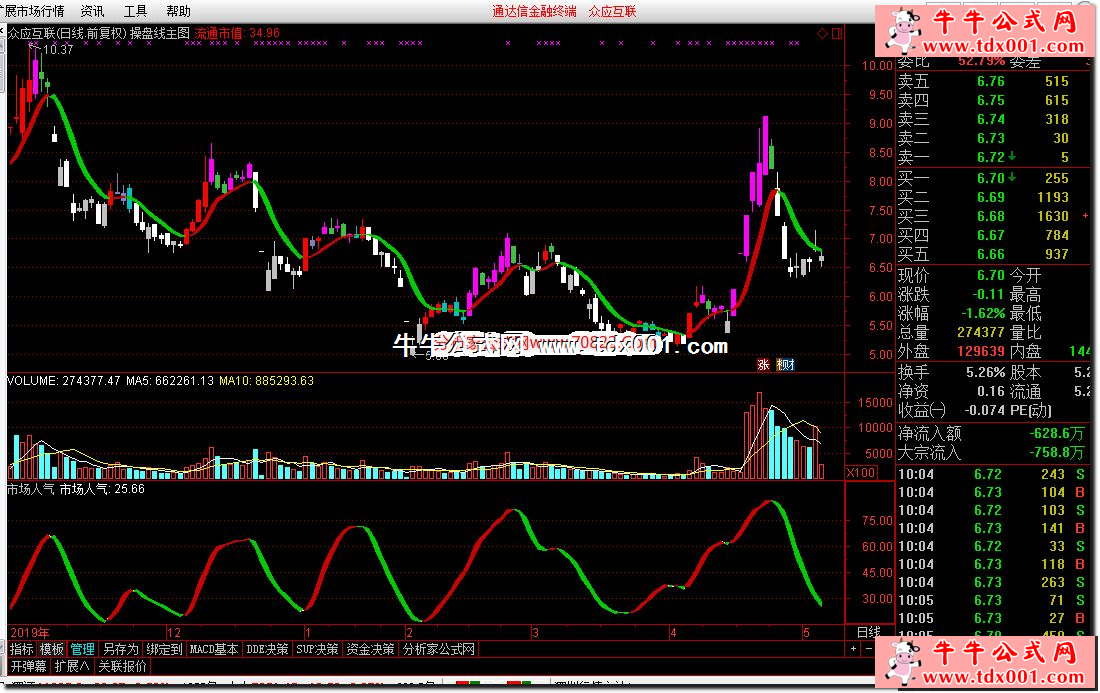Screen dimensions: 1100x693
Task: Click the X100 volume scale box
Action: [861, 473]
